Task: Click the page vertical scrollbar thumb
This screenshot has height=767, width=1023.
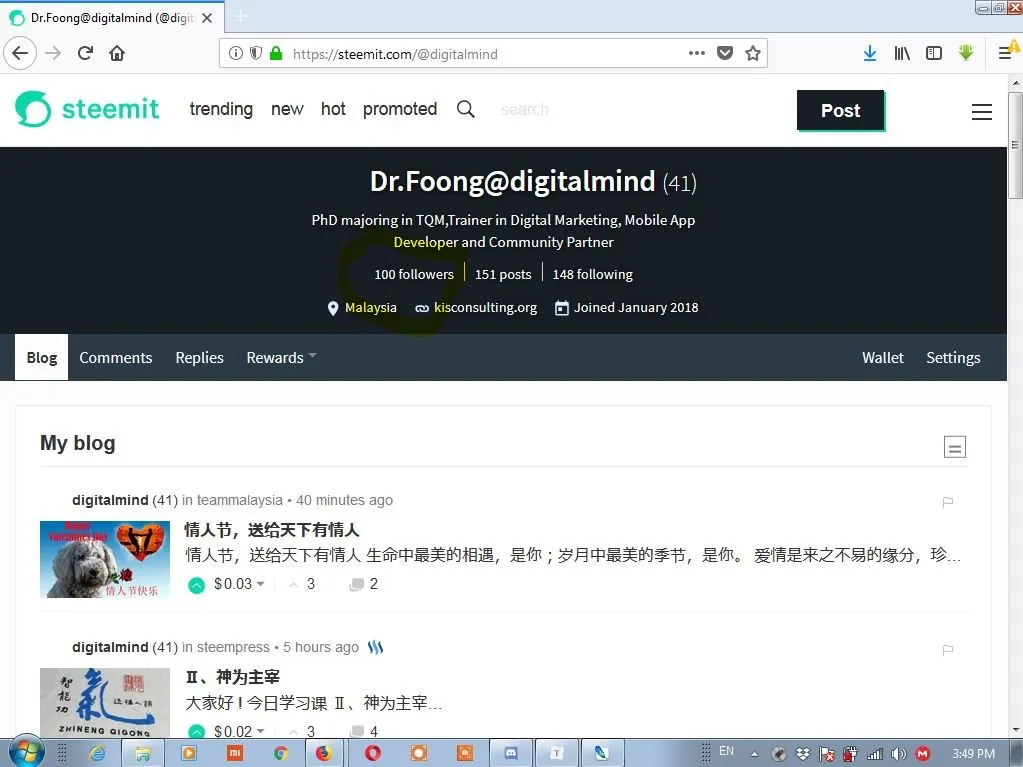Action: pyautogui.click(x=1015, y=145)
